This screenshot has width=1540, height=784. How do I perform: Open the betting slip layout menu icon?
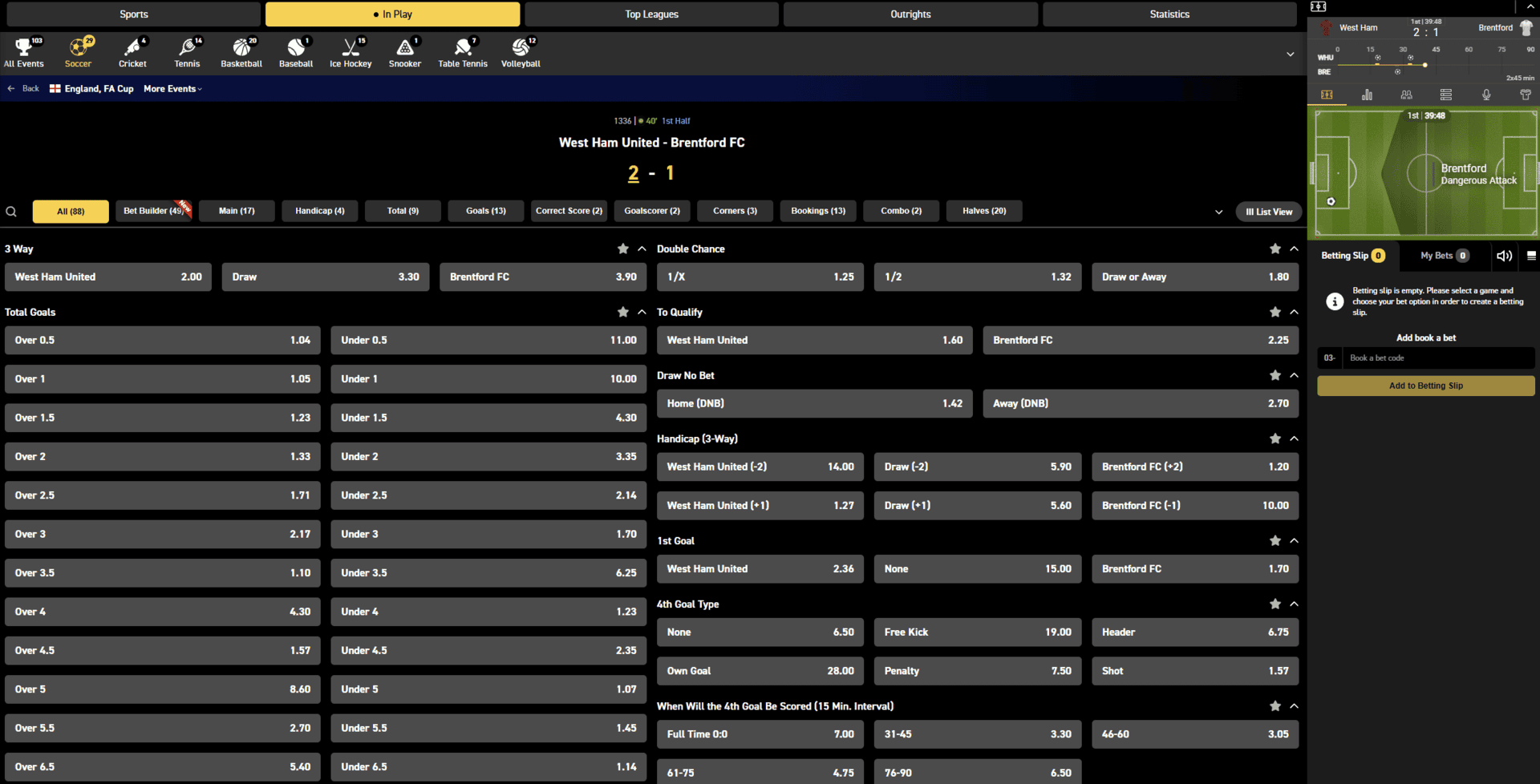[1531, 256]
